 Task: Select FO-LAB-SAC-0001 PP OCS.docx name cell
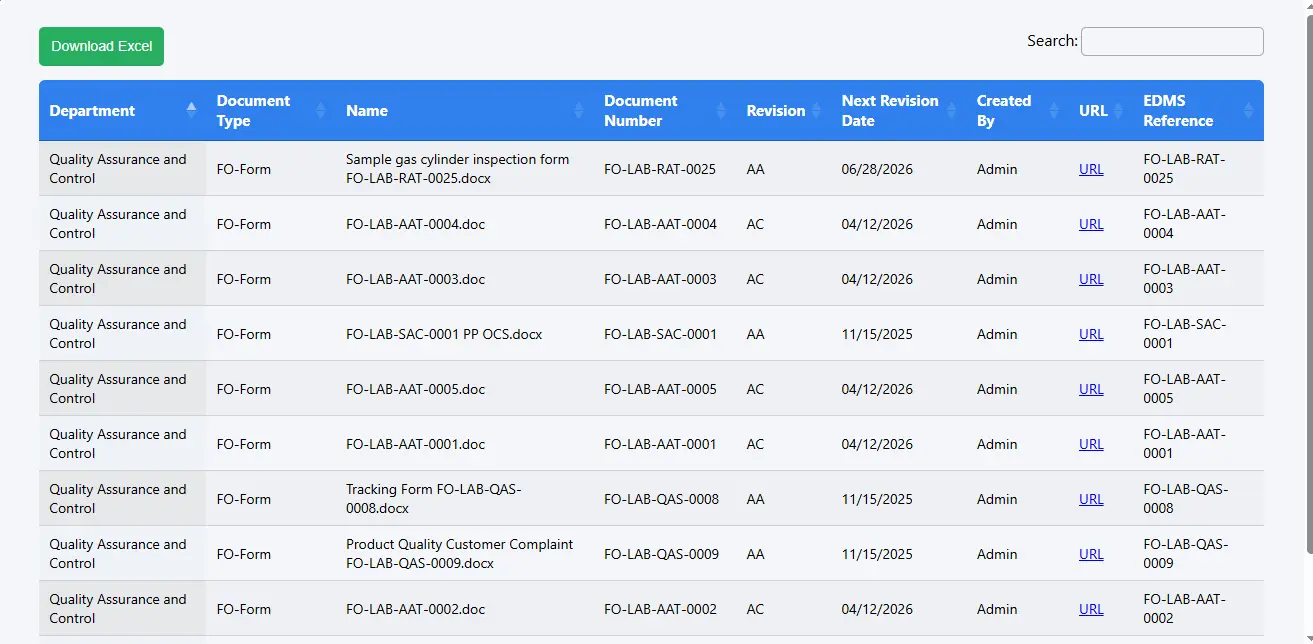(x=444, y=334)
